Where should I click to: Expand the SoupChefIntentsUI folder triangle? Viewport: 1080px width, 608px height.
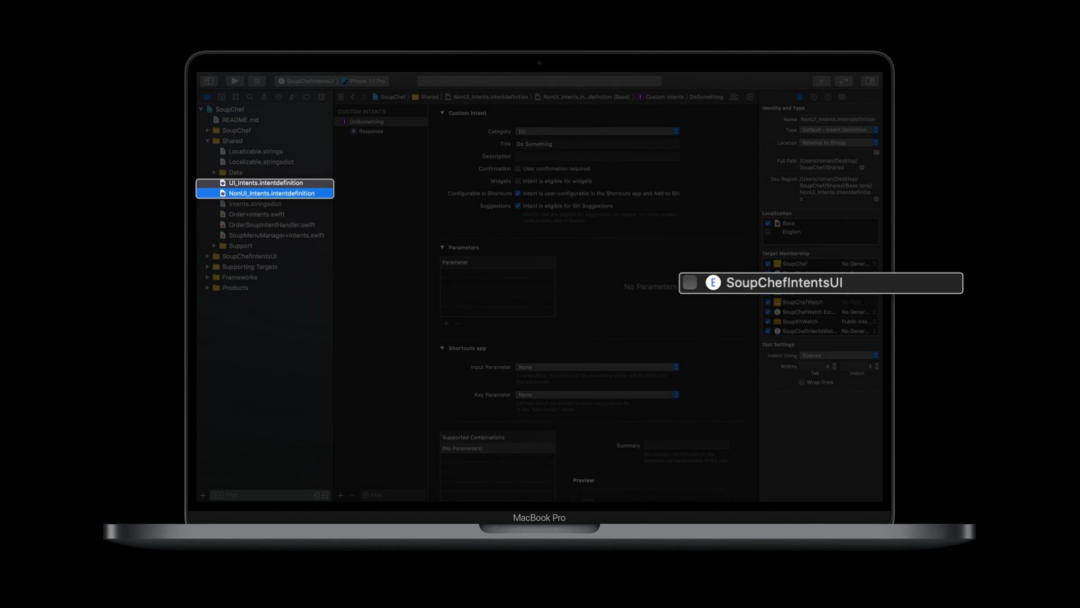[208, 256]
